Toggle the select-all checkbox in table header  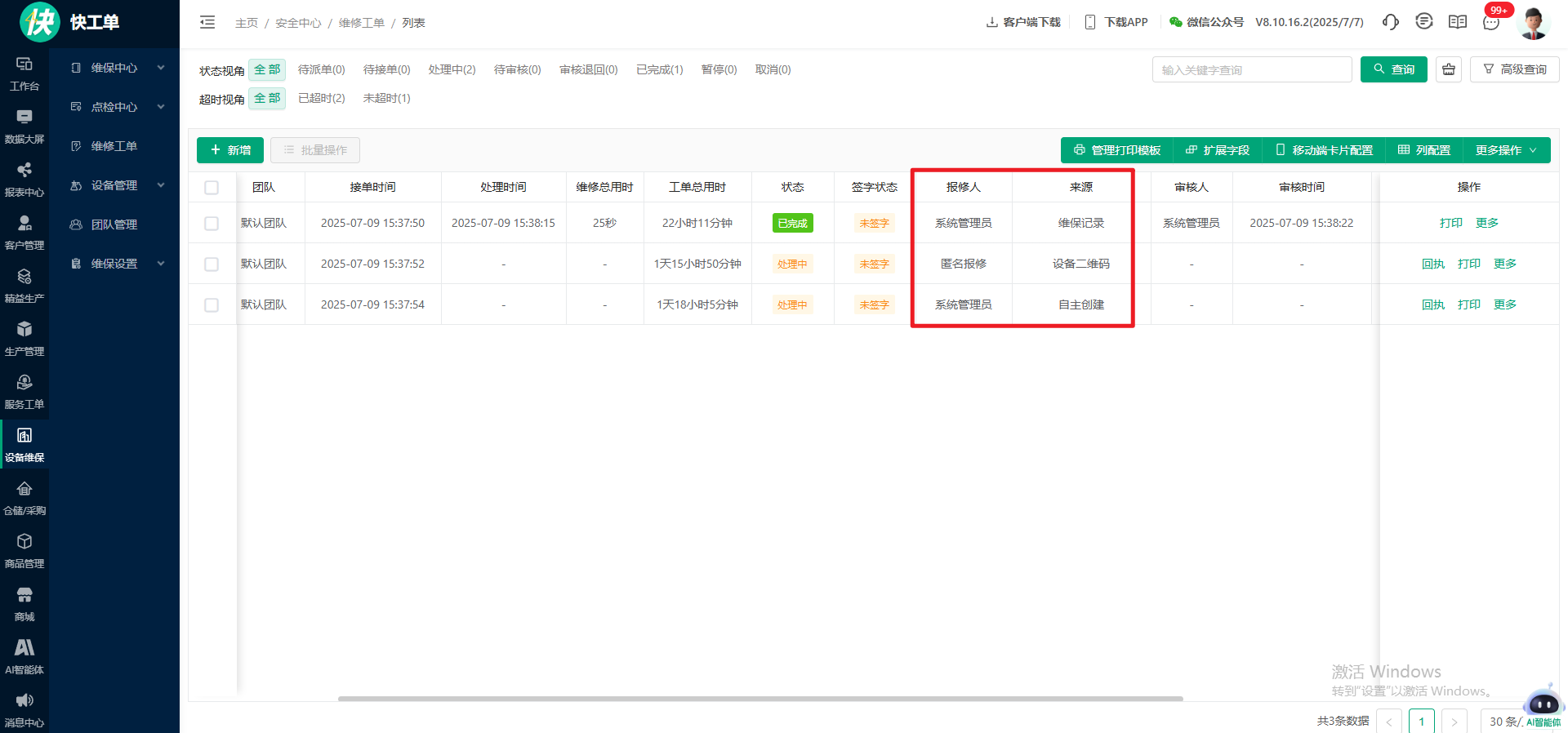pyautogui.click(x=212, y=188)
